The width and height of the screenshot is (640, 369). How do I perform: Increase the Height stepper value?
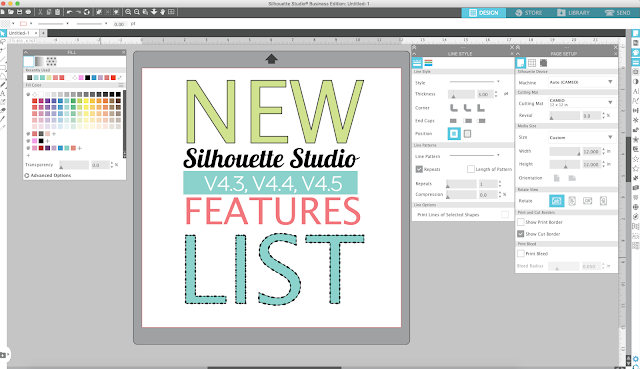[603, 162]
